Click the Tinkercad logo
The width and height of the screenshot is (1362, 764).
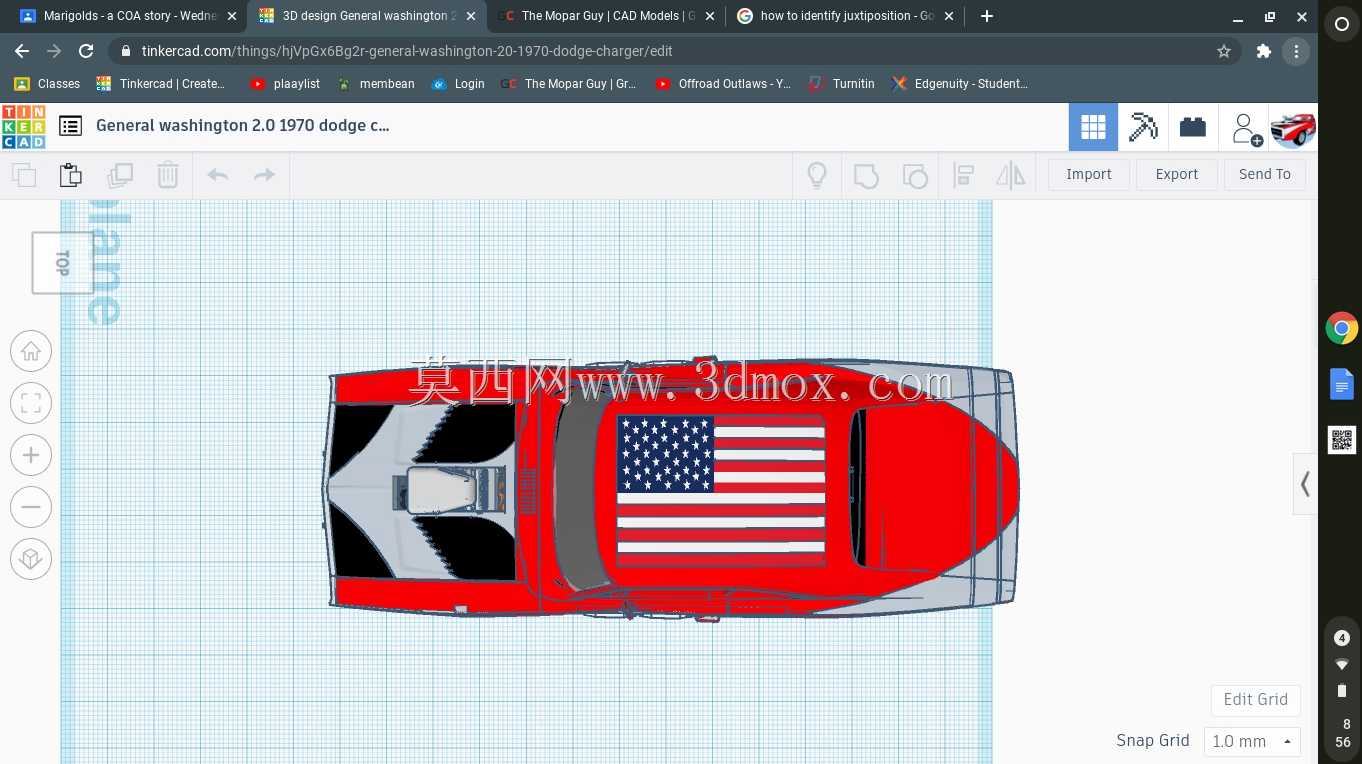click(23, 127)
